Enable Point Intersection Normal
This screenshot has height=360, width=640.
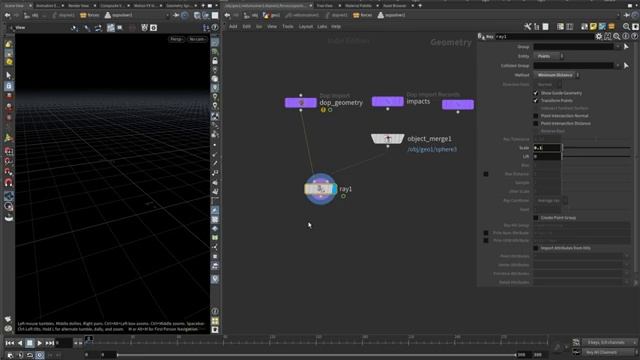click(x=536, y=116)
